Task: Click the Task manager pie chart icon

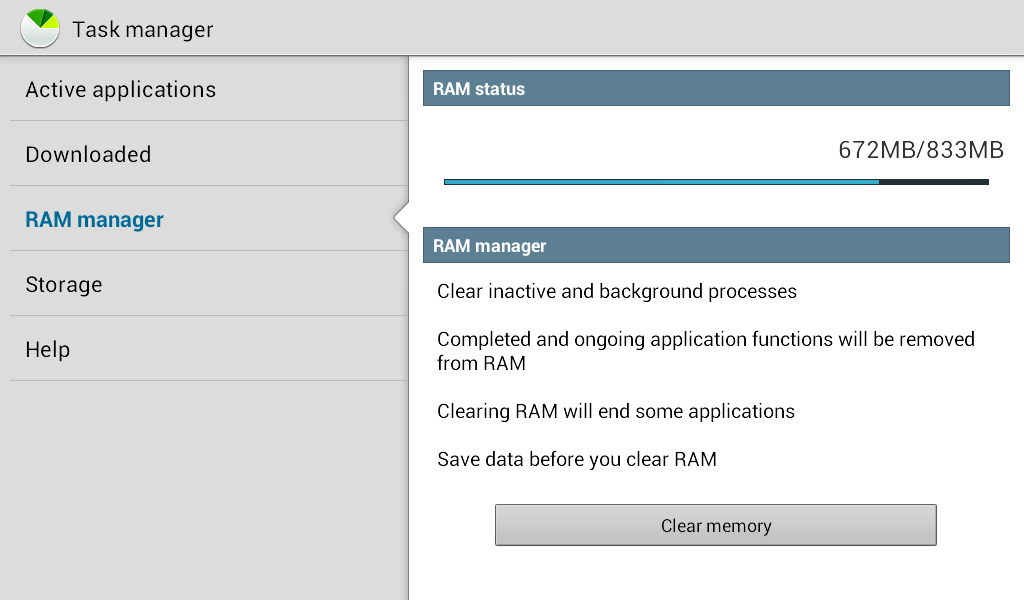Action: tap(40, 28)
